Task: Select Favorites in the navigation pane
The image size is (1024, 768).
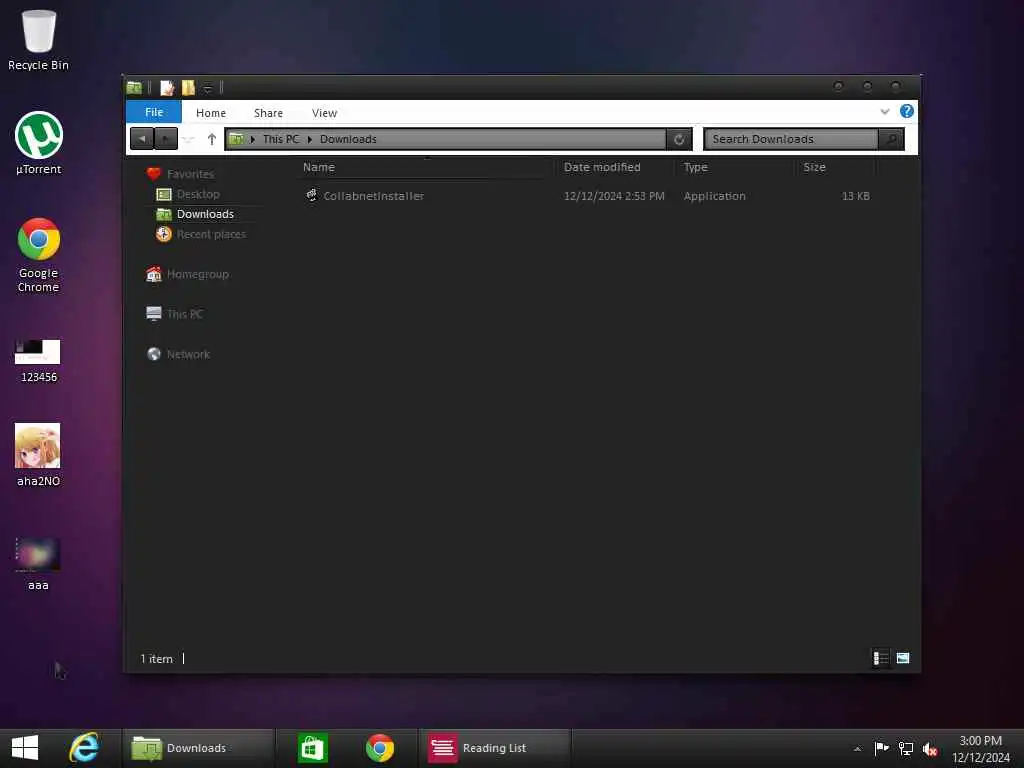Action: [x=181, y=174]
